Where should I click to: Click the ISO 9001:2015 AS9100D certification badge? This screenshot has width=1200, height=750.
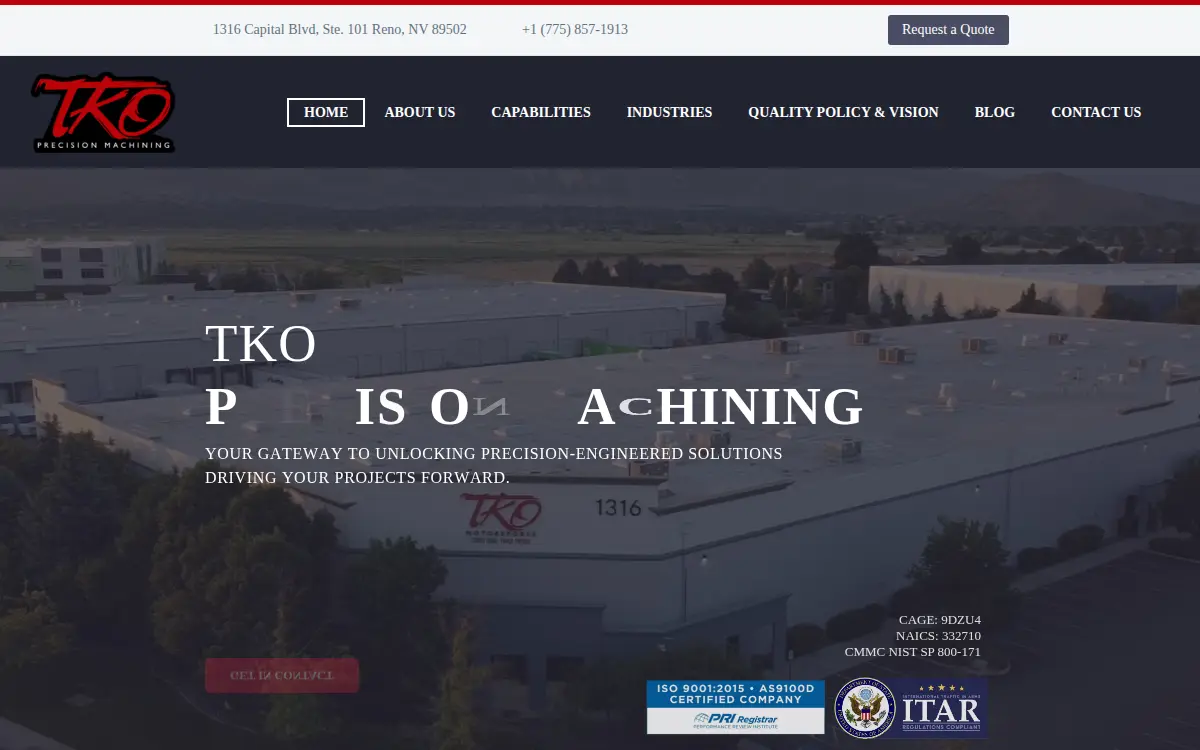pos(736,707)
